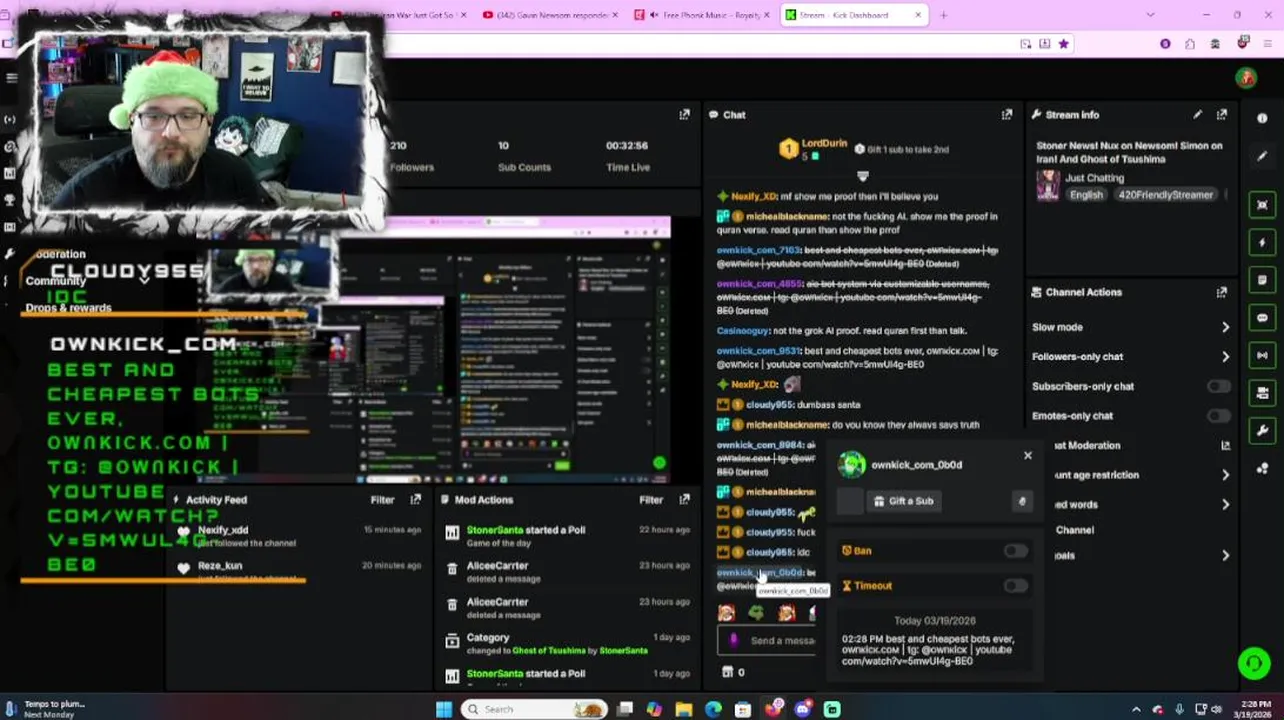Expand Followers-only chat settings
Viewport: 1284px width, 720px height.
(x=1225, y=357)
